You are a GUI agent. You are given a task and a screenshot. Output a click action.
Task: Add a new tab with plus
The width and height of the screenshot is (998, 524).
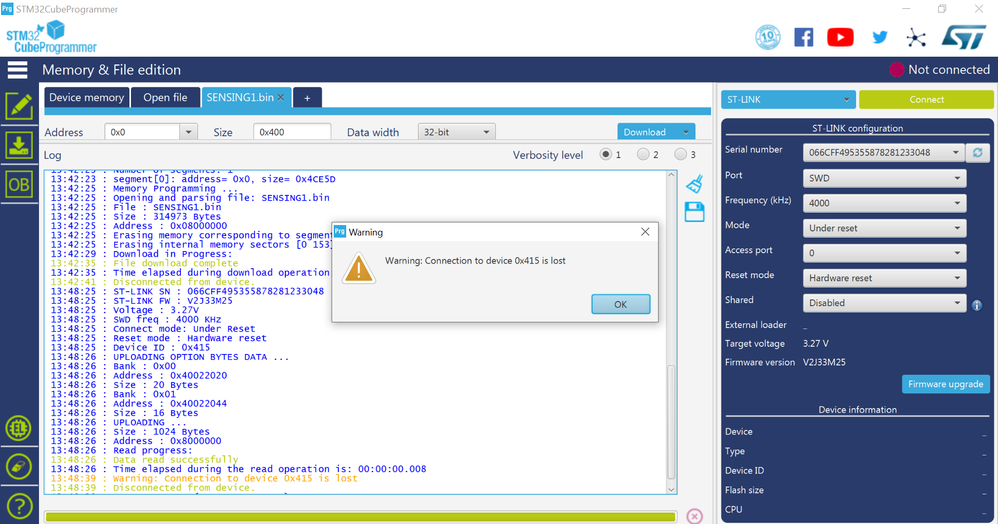(x=307, y=98)
